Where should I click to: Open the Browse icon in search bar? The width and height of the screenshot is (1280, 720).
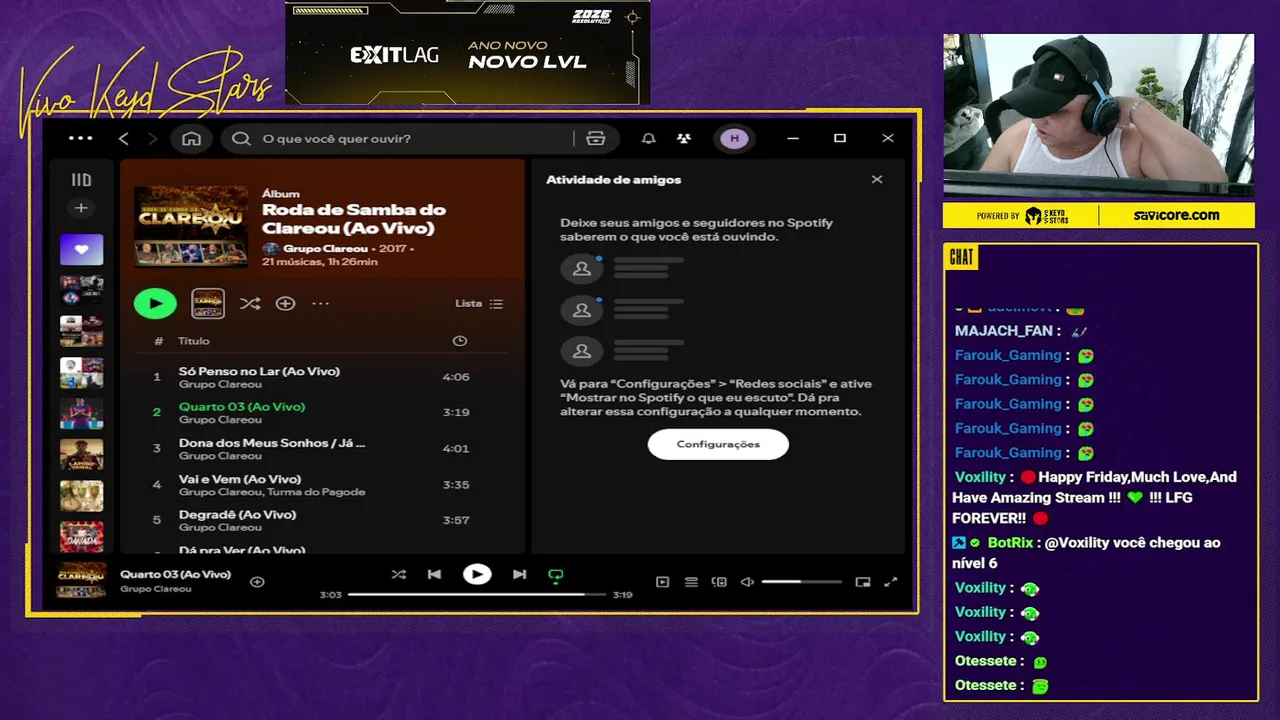(596, 139)
